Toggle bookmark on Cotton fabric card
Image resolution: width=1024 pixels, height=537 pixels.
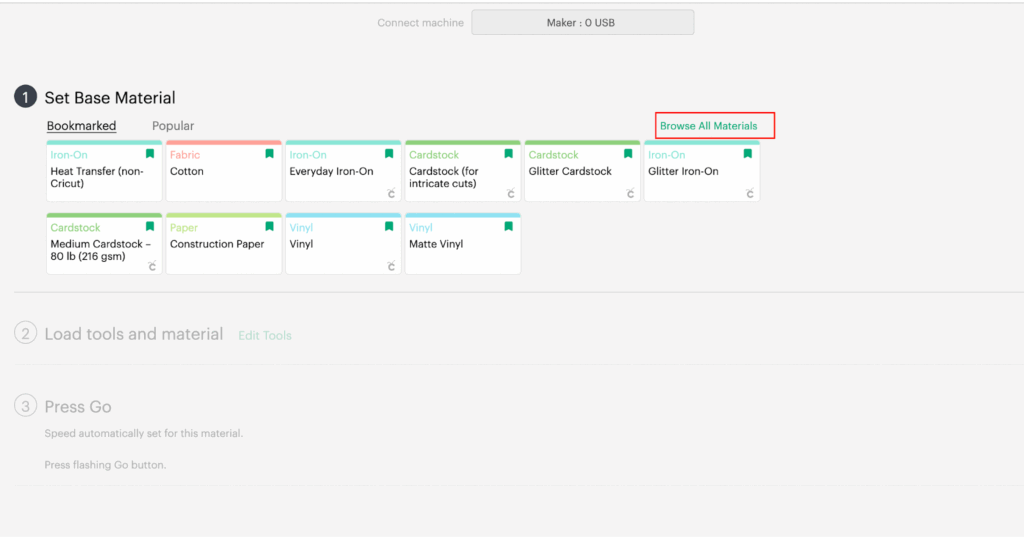click(x=269, y=155)
